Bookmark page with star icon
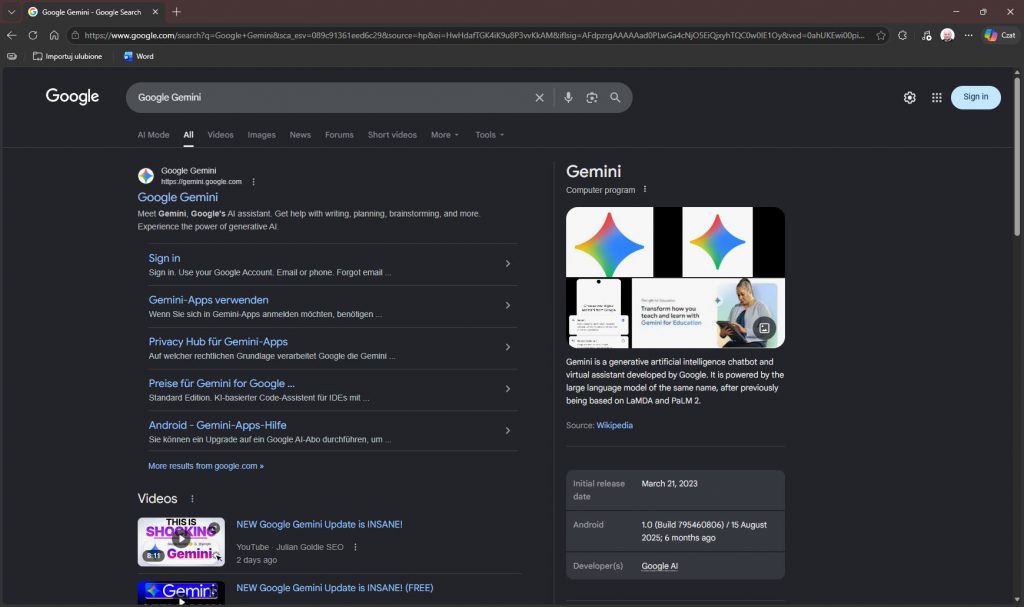This screenshot has height=607, width=1024. click(881, 35)
